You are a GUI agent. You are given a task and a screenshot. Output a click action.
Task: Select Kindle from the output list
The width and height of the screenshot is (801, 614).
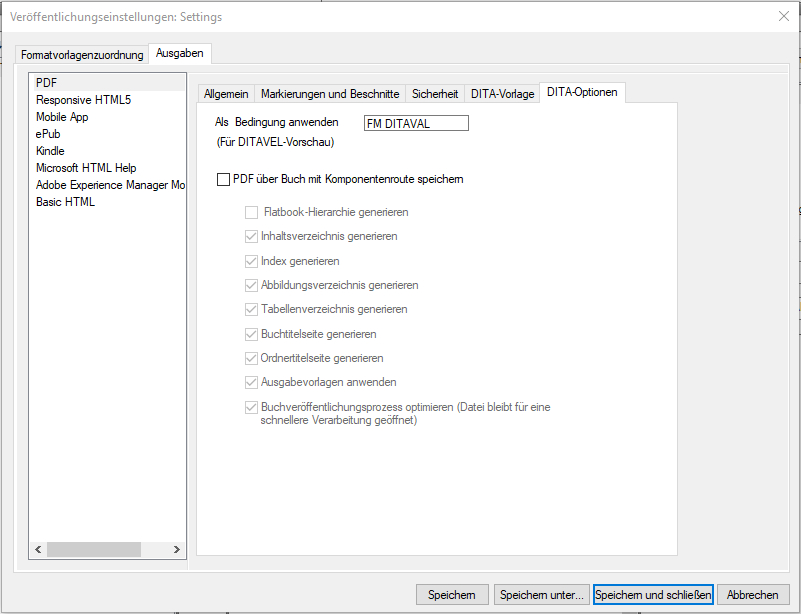(50, 151)
